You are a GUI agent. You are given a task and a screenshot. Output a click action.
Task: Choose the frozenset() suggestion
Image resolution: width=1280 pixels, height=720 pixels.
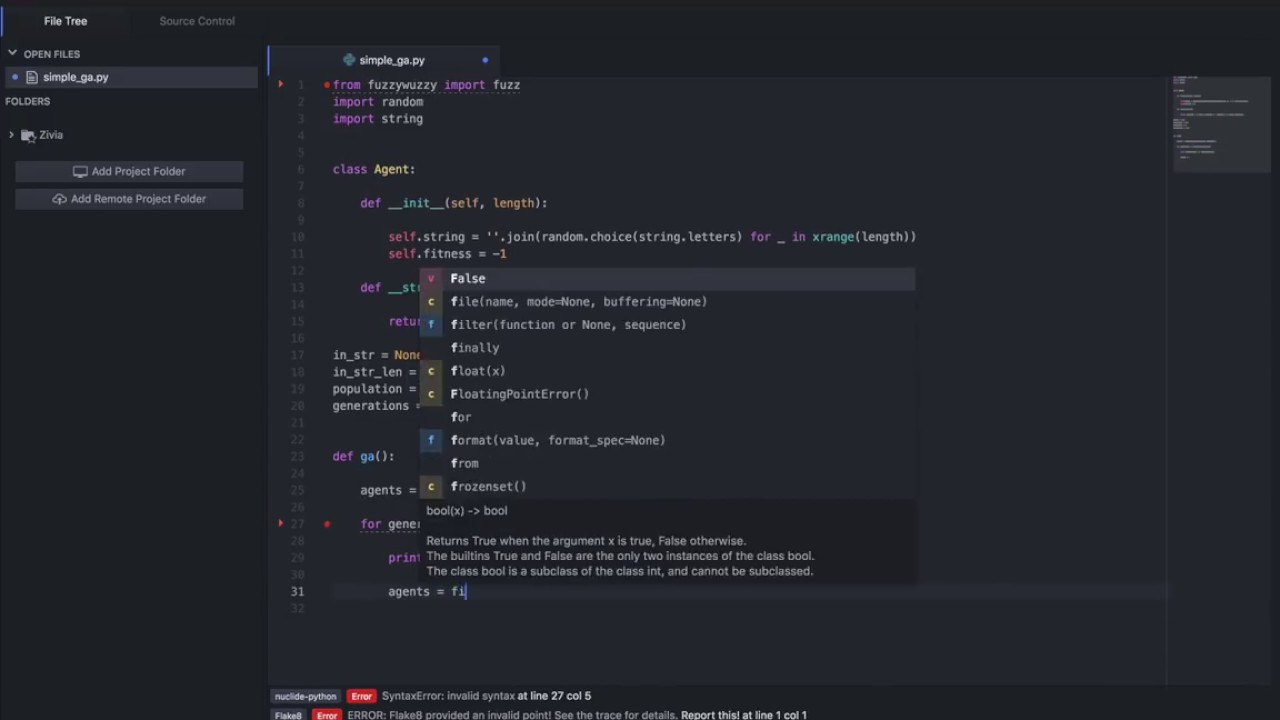(666, 486)
